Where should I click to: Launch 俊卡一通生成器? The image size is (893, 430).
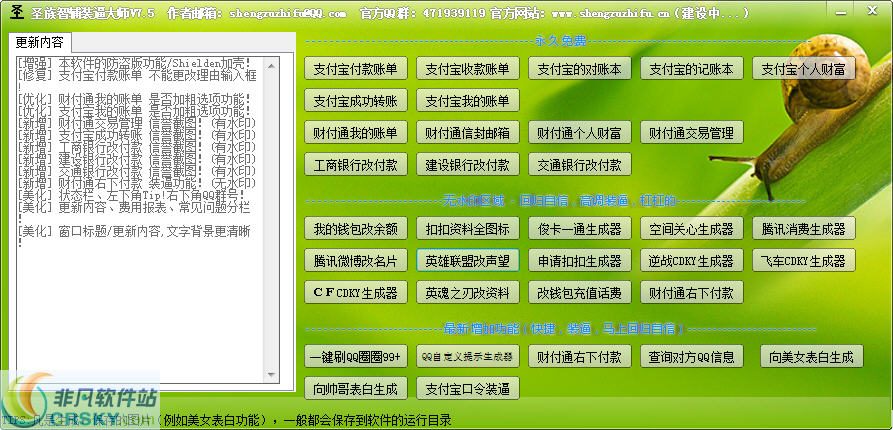580,228
